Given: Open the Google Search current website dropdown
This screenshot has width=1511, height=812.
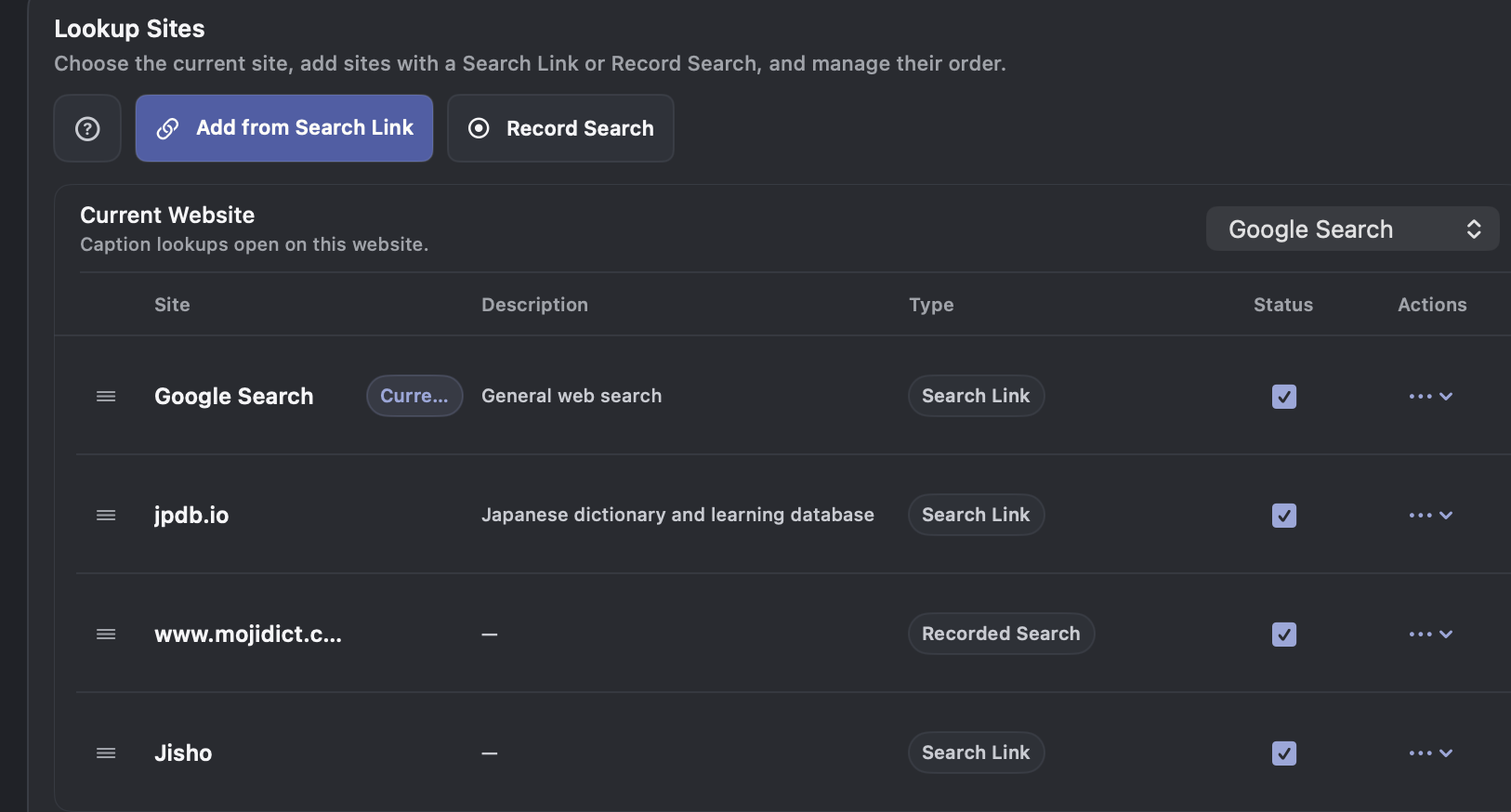Looking at the screenshot, I should (x=1352, y=229).
